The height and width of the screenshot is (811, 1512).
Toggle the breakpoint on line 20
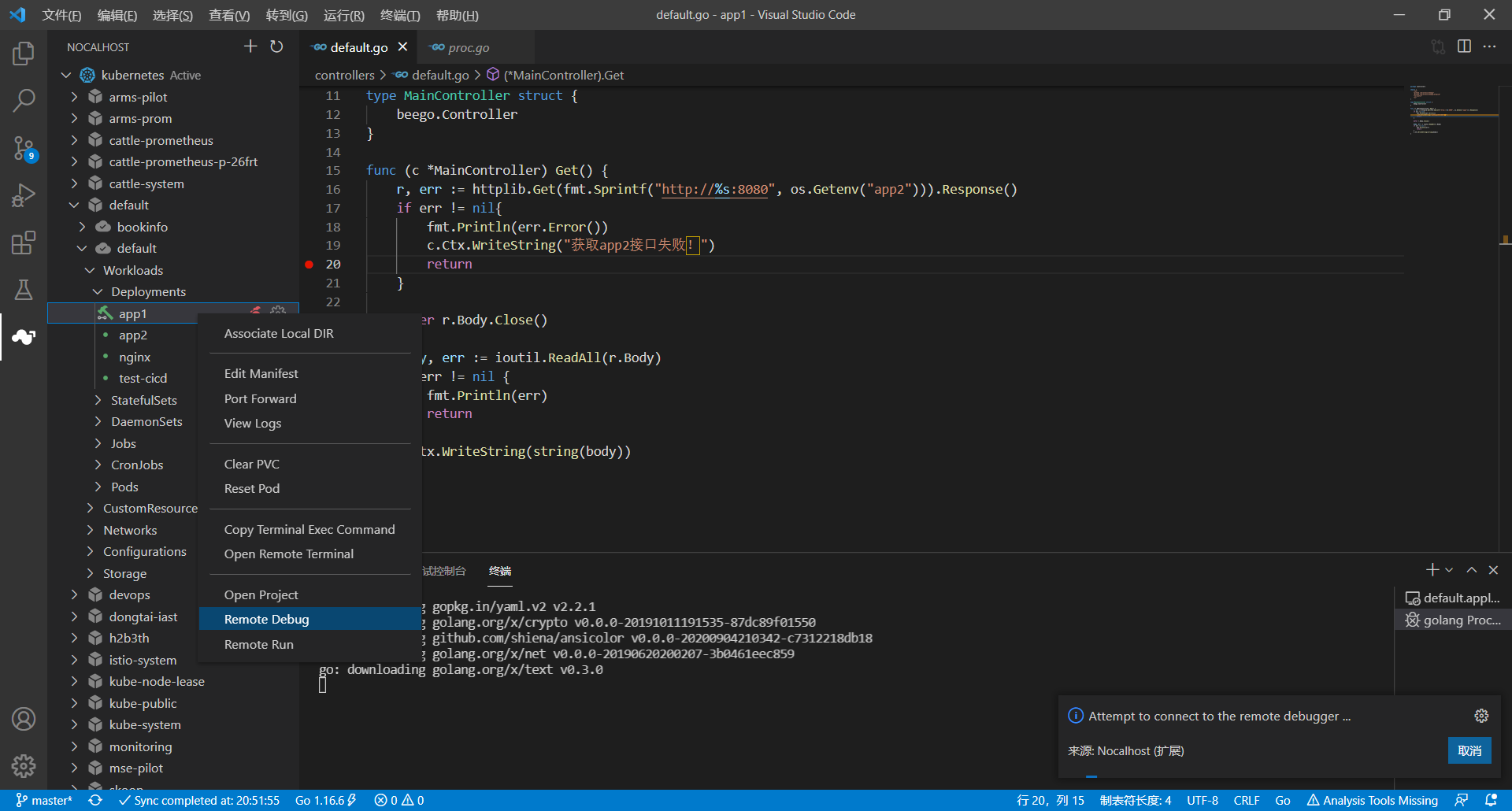309,265
